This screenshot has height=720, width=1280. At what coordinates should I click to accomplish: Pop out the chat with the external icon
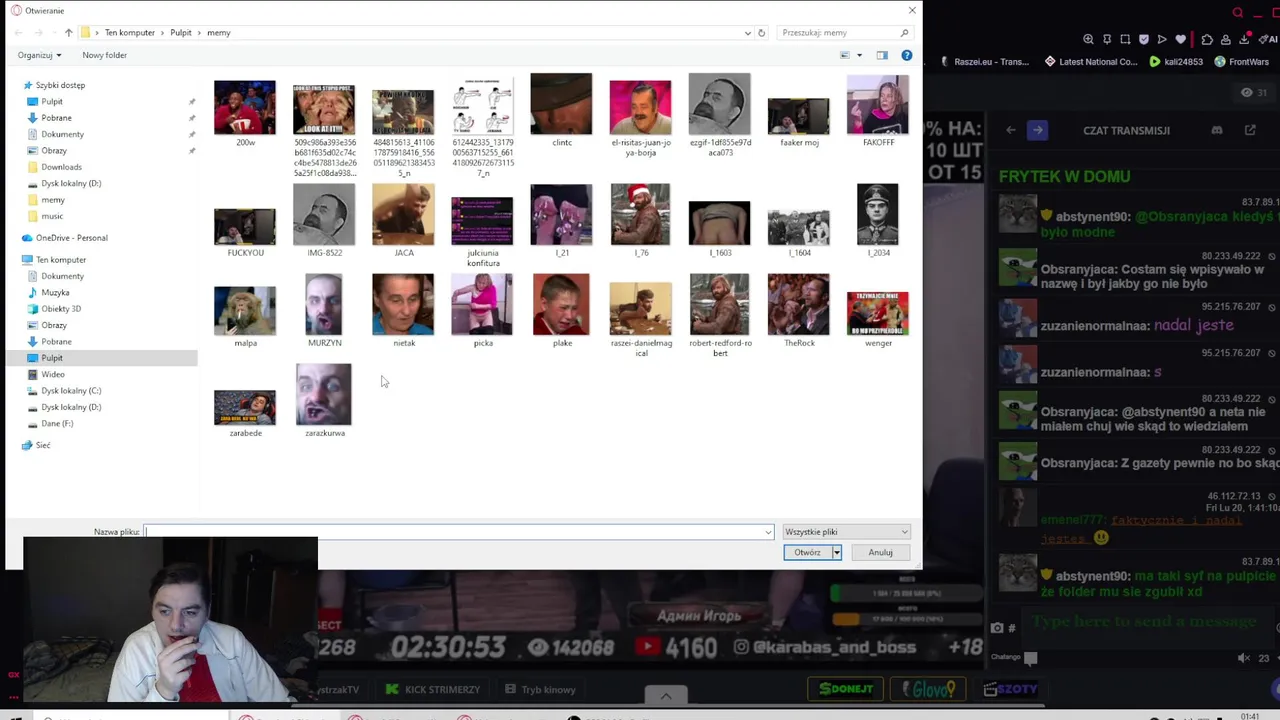point(1250,130)
